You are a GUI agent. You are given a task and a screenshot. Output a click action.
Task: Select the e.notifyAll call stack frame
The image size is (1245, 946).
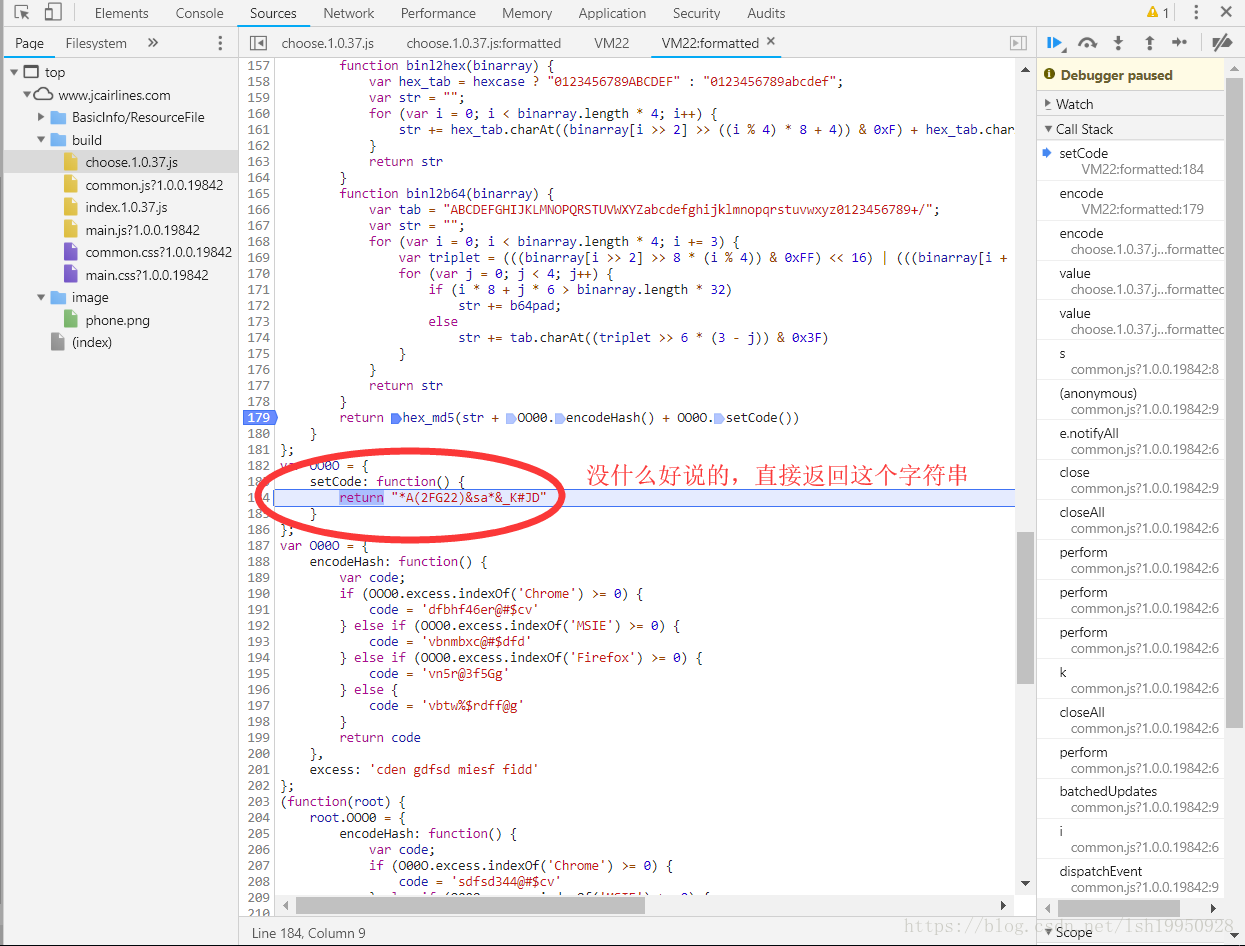(1130, 441)
